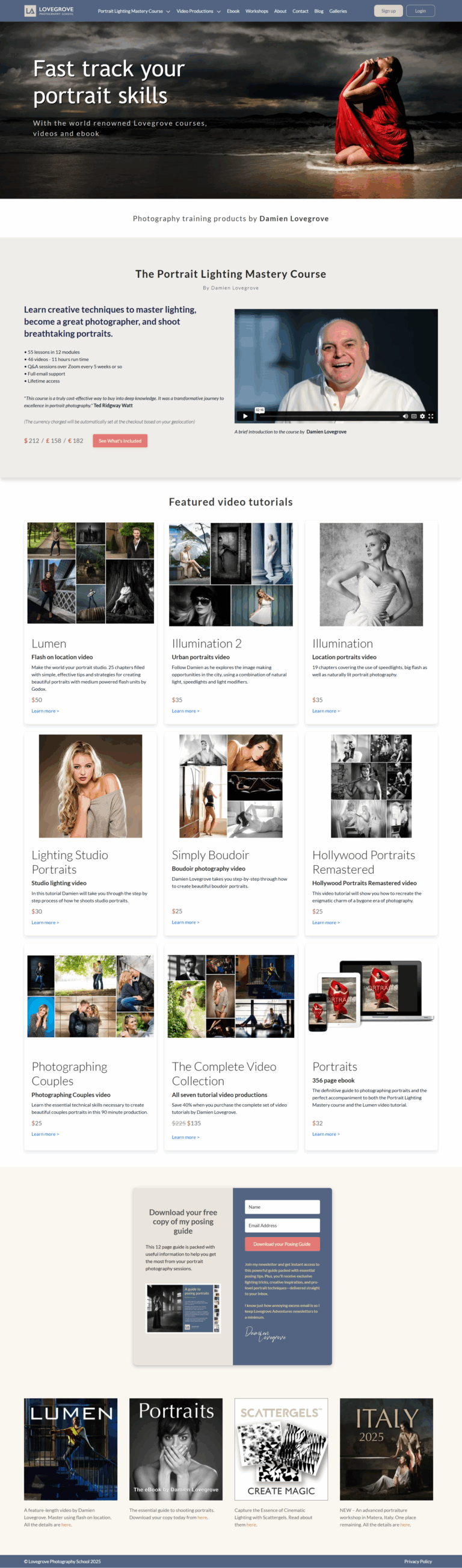The height and width of the screenshot is (1568, 462).
Task: Click the Simply Boudoir card title
Action: point(210,854)
